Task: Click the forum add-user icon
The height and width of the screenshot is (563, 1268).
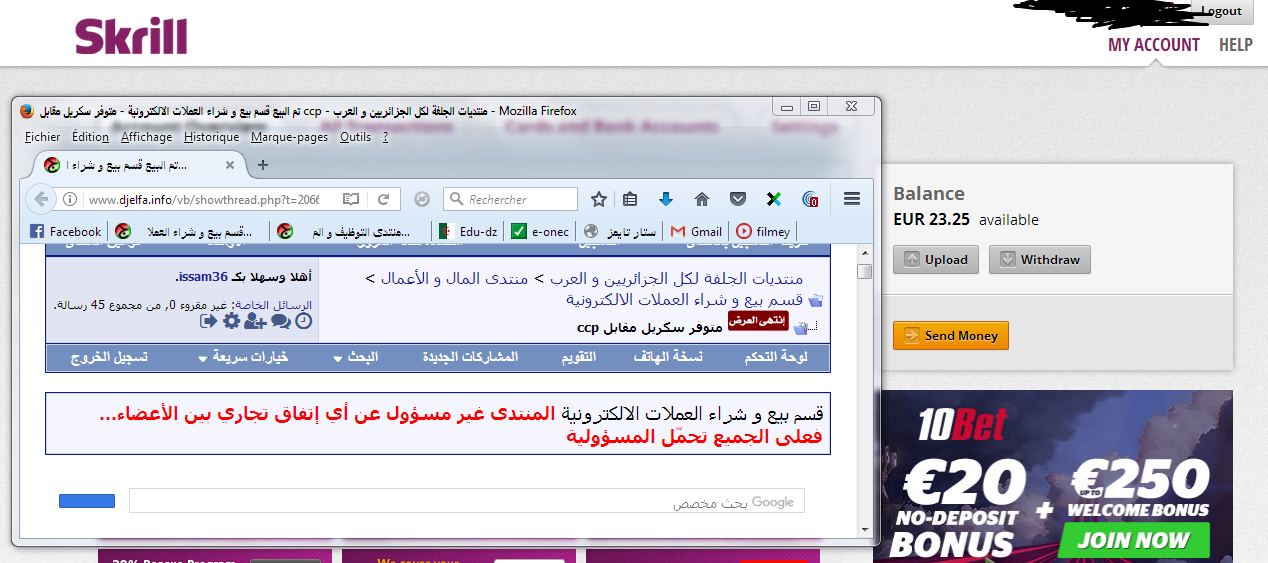Action: (x=255, y=321)
